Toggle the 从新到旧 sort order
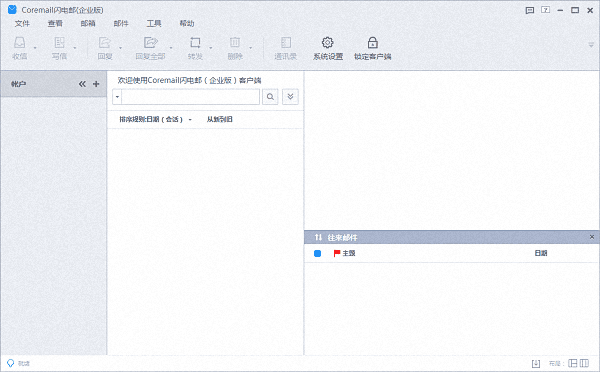600x372 pixels. 220,119
